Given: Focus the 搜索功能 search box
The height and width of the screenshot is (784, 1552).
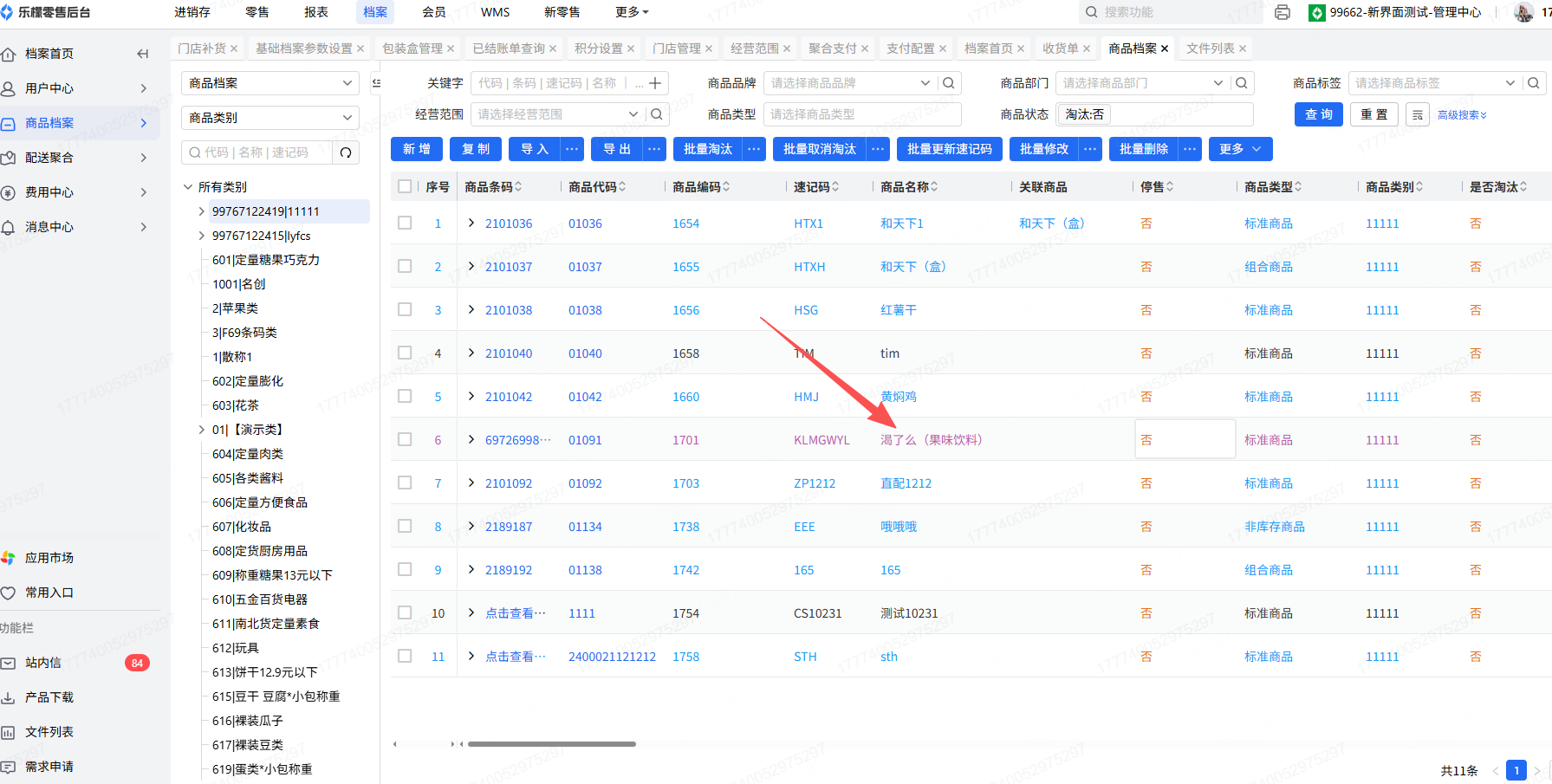Looking at the screenshot, I should click(x=1171, y=12).
